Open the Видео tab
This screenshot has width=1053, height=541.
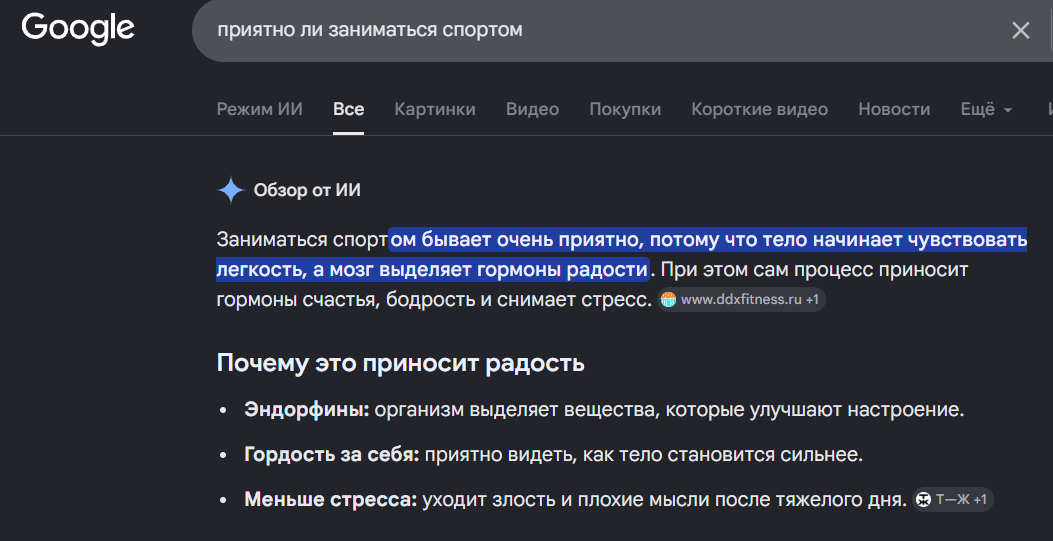click(532, 109)
